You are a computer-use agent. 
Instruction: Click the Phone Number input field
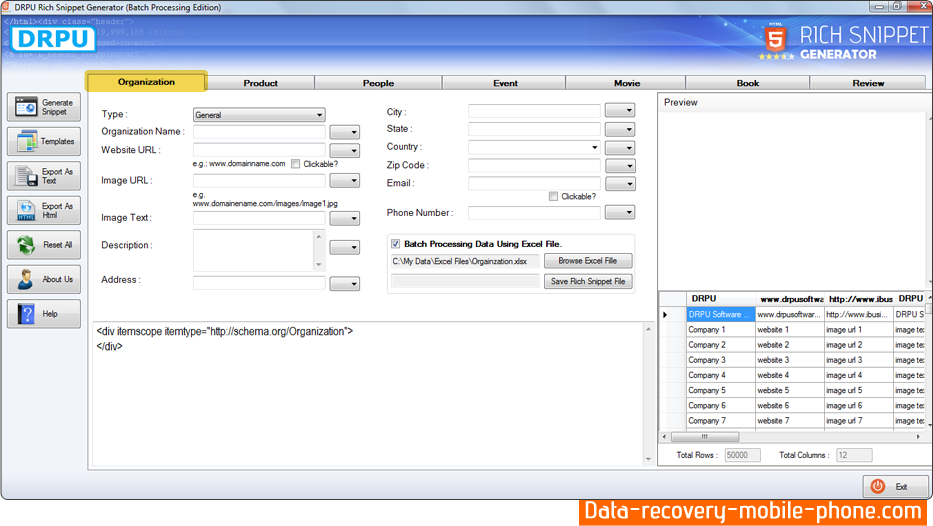tap(534, 212)
